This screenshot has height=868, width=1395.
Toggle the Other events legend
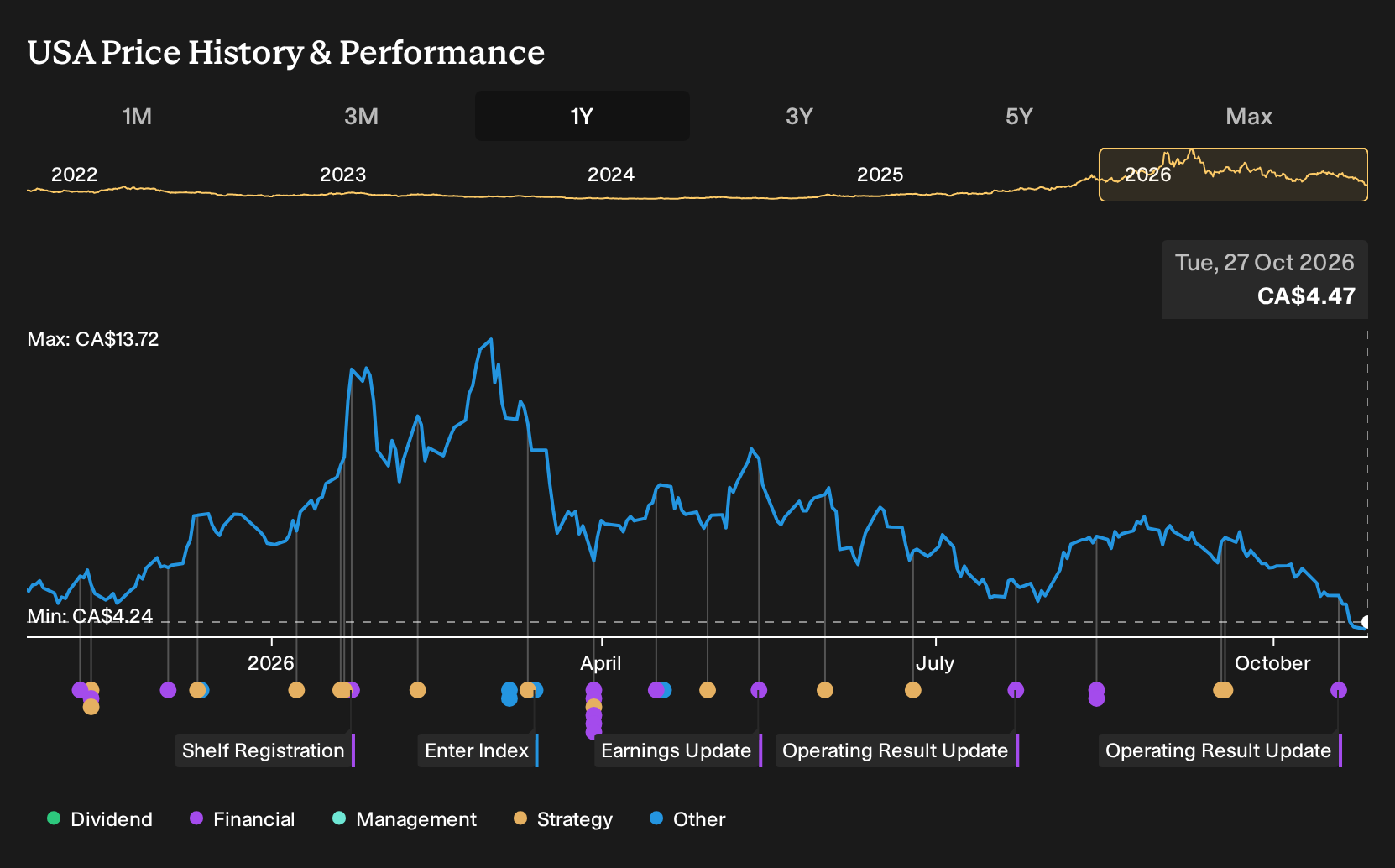click(687, 818)
